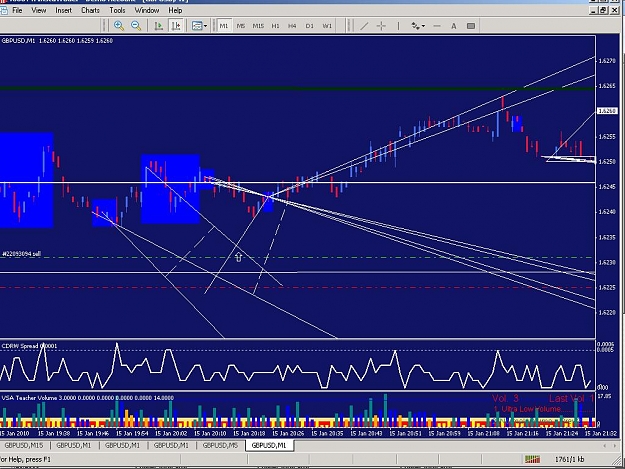Open the Help menu
The image size is (625, 469).
[x=175, y=10]
